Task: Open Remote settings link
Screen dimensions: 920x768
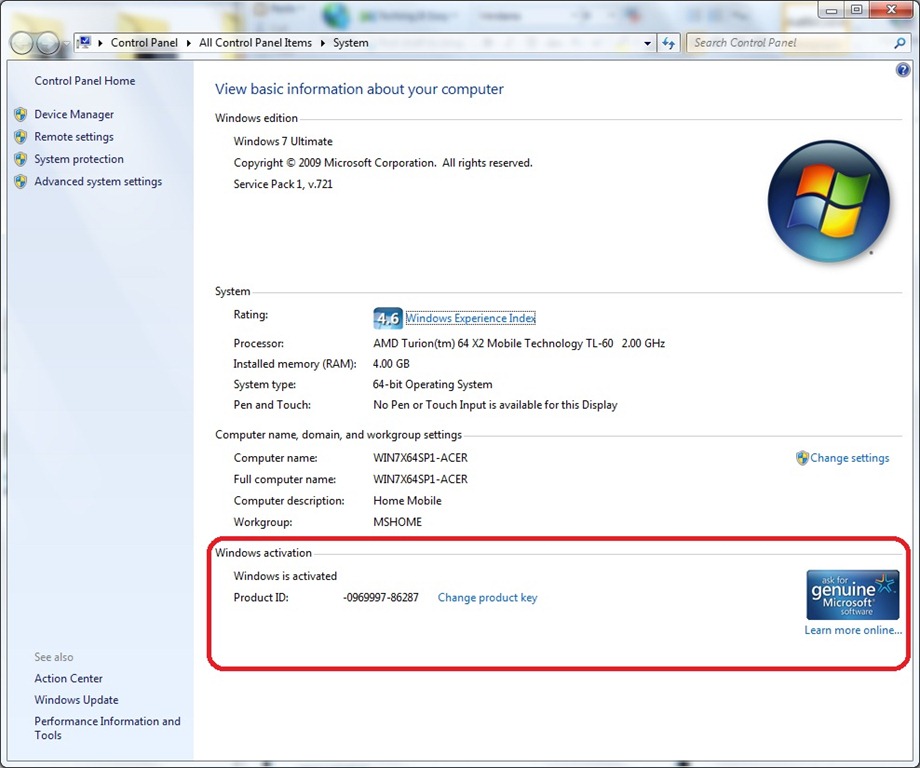Action: (74, 137)
